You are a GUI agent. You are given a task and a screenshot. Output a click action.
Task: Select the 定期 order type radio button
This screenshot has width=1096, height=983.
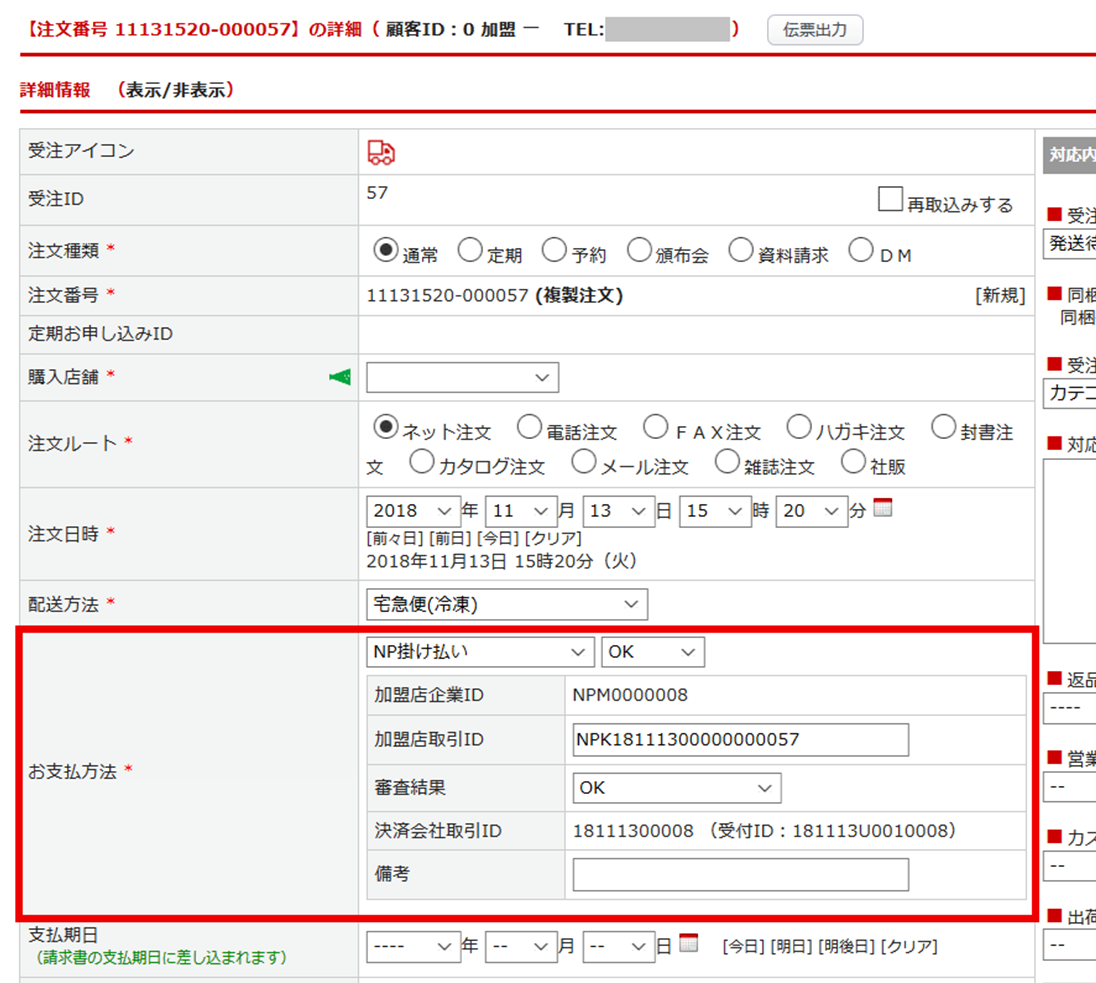470,251
